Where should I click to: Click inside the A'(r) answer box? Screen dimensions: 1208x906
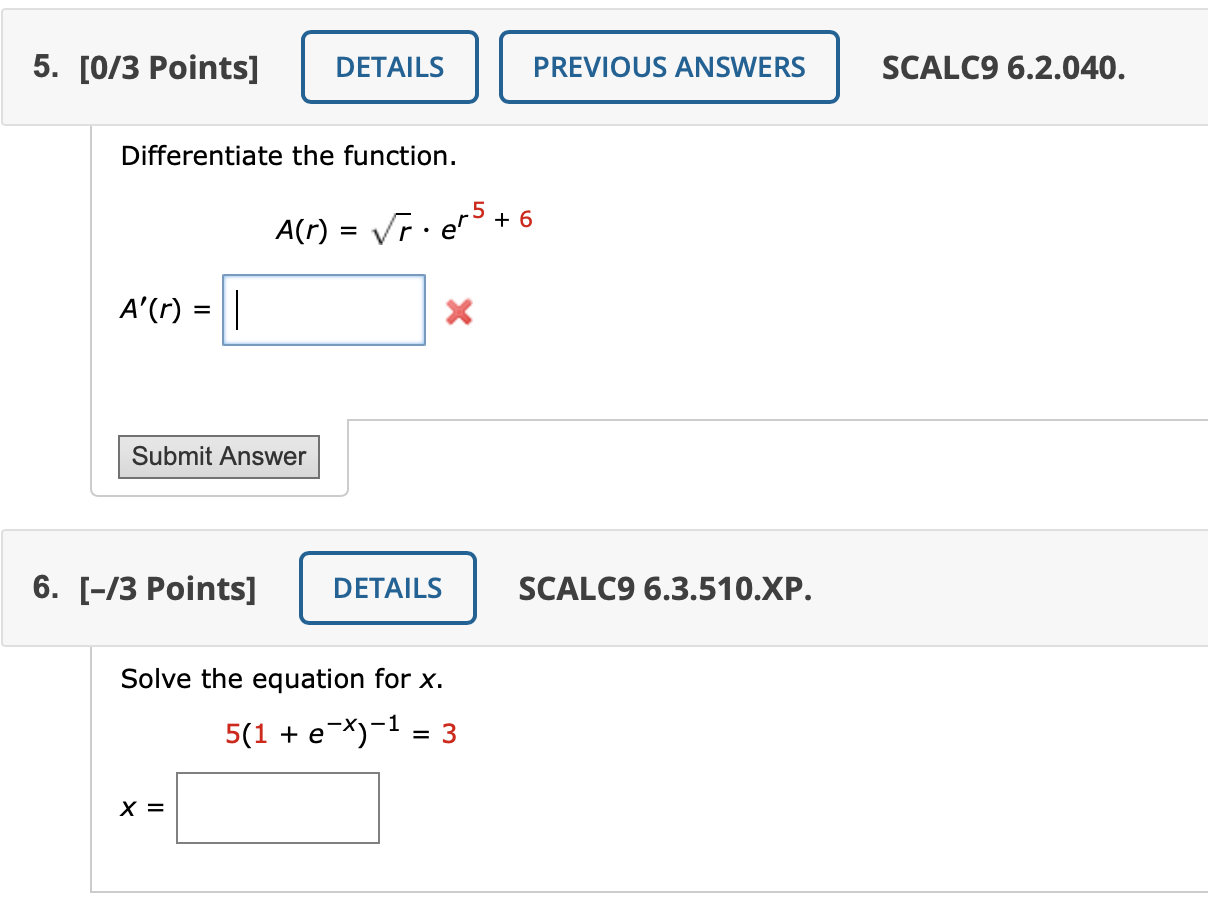click(322, 309)
